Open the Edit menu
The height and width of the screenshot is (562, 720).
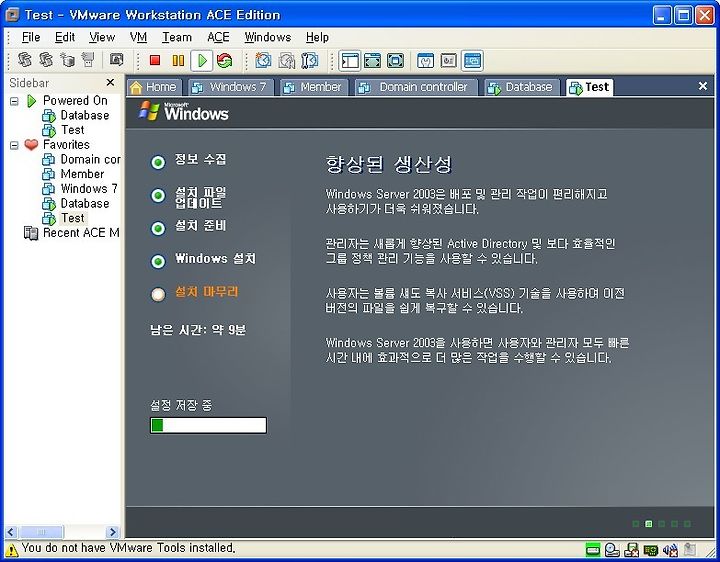65,37
